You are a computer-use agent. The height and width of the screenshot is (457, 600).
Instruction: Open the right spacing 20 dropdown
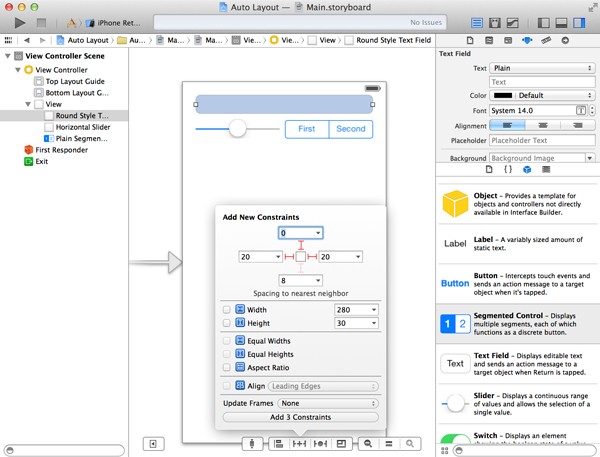tap(358, 256)
